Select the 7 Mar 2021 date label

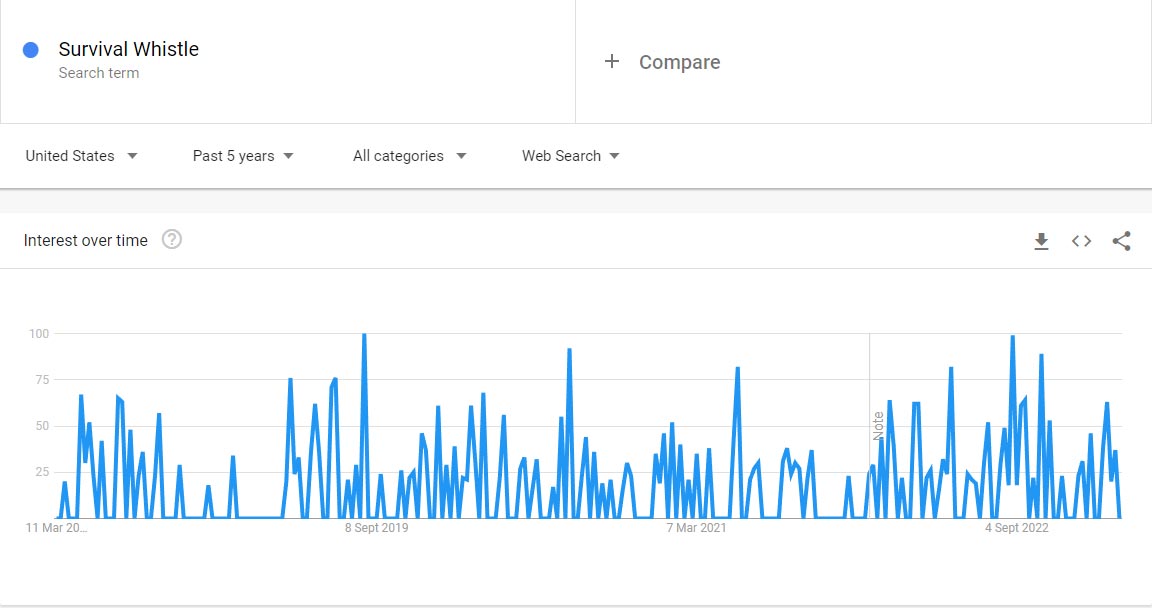point(697,528)
